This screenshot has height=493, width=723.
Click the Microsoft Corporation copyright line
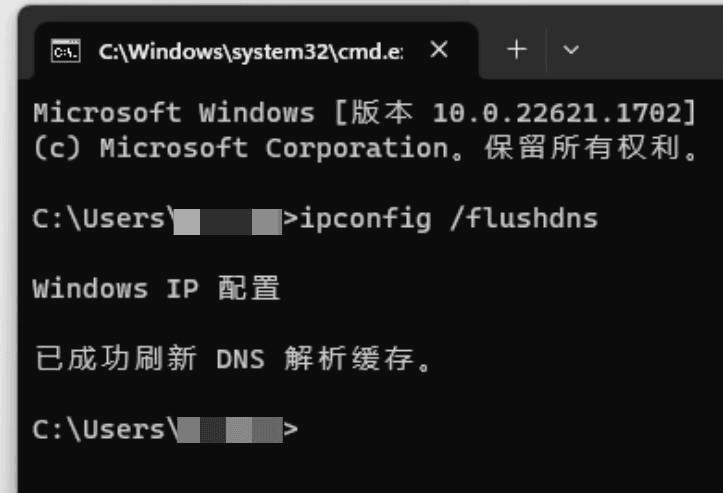pos(366,148)
